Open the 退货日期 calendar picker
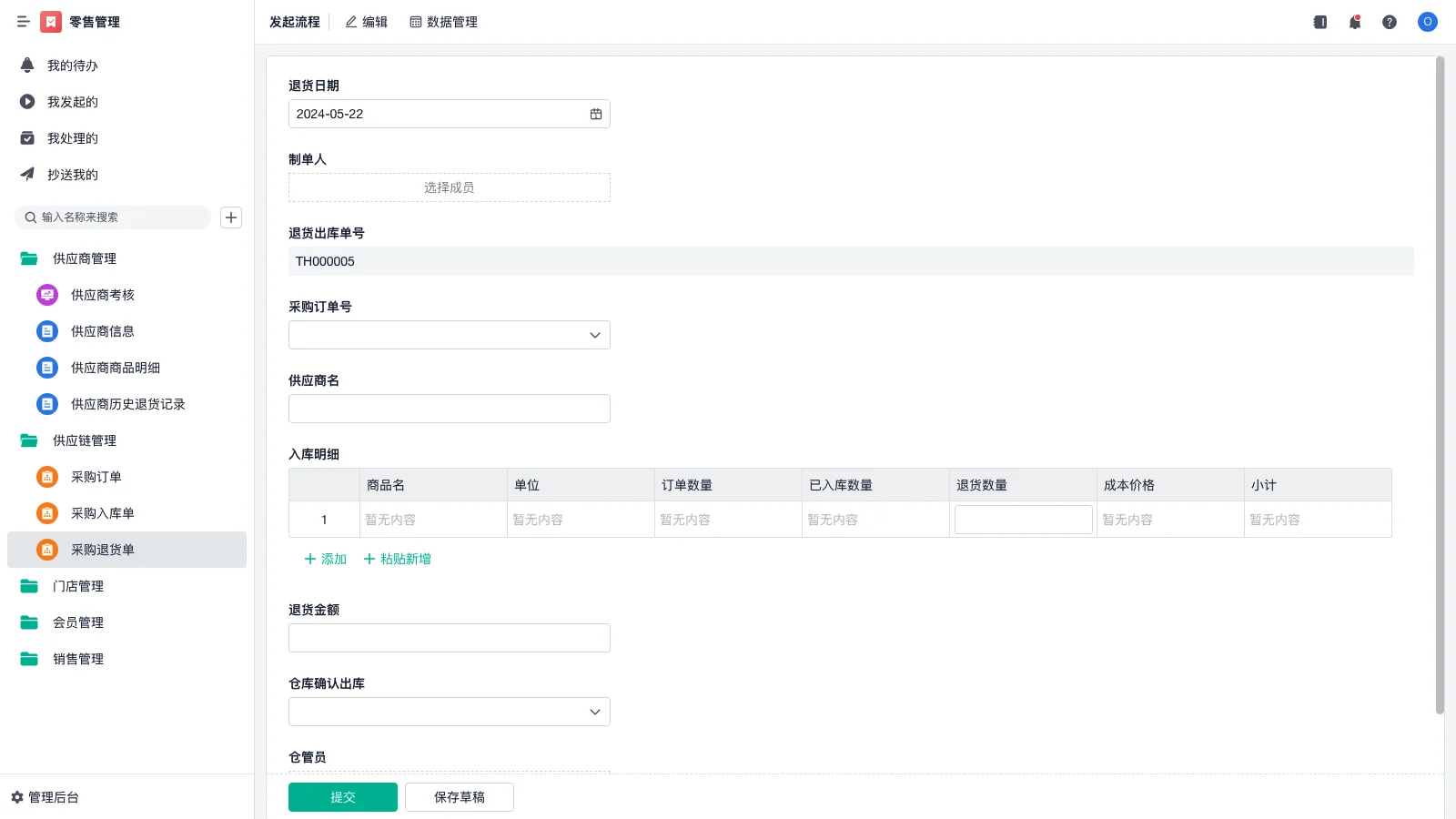 tap(595, 113)
